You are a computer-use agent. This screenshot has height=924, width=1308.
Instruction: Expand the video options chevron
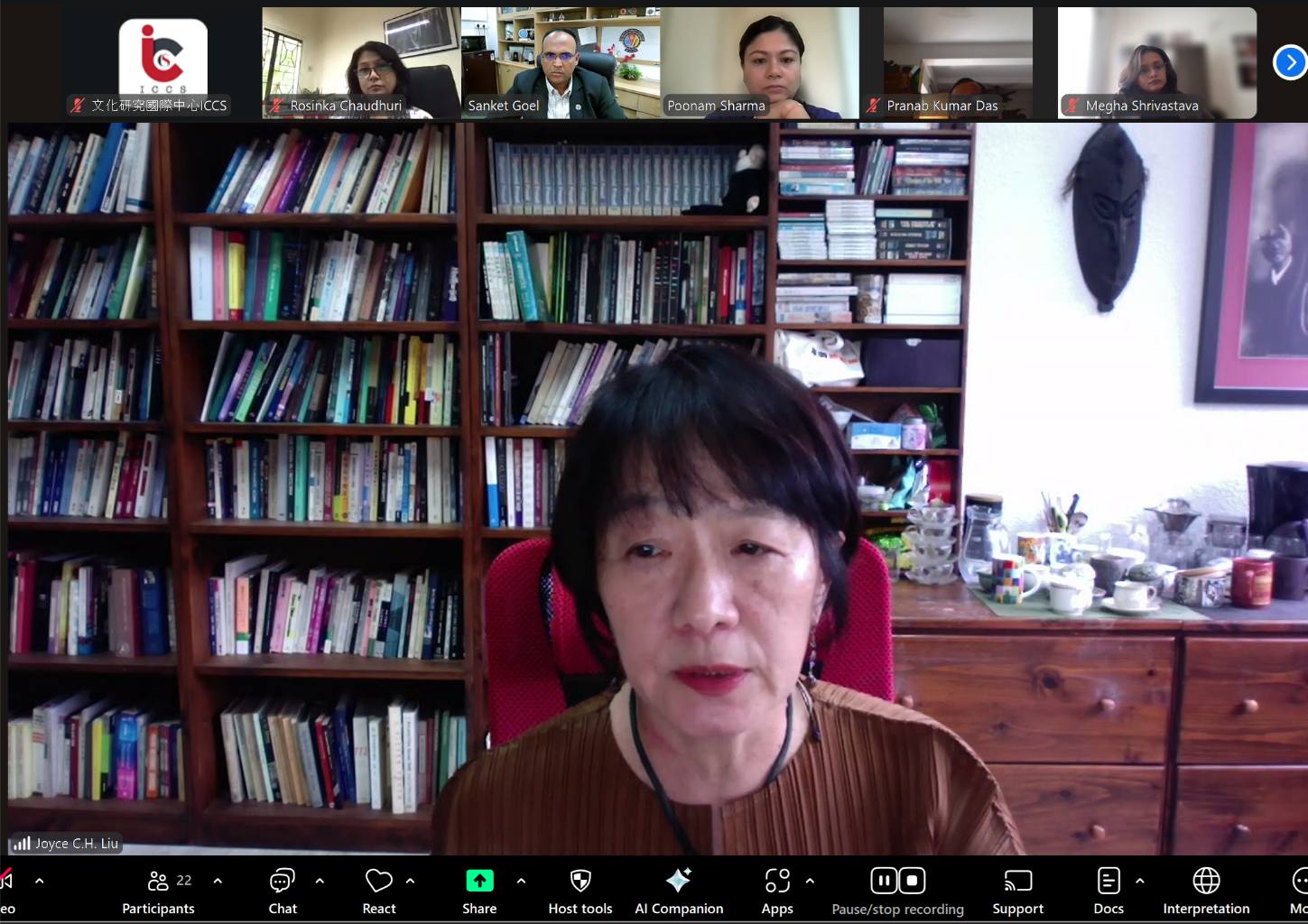pyautogui.click(x=39, y=881)
